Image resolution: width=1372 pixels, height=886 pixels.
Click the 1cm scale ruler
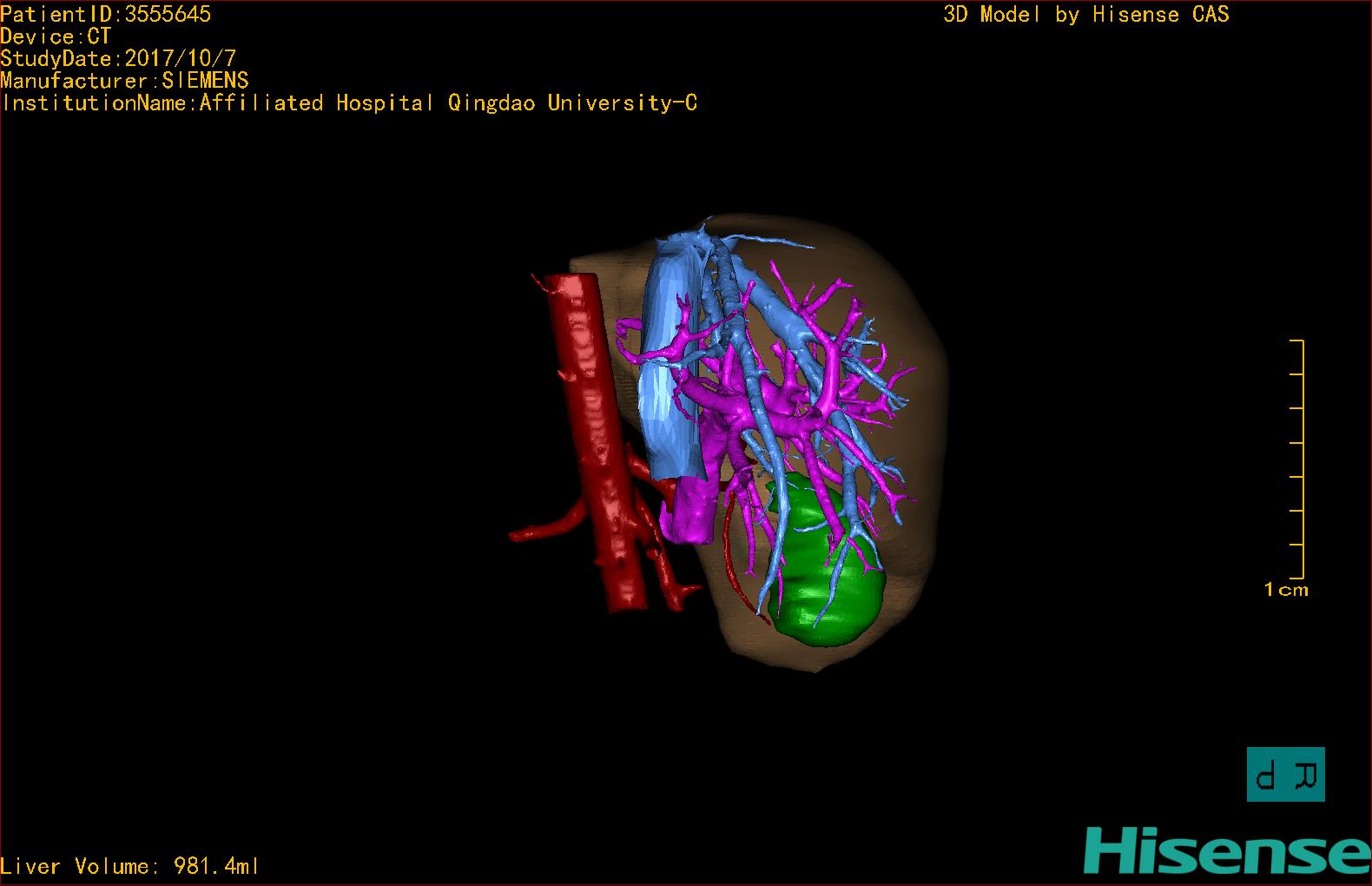(1296, 459)
